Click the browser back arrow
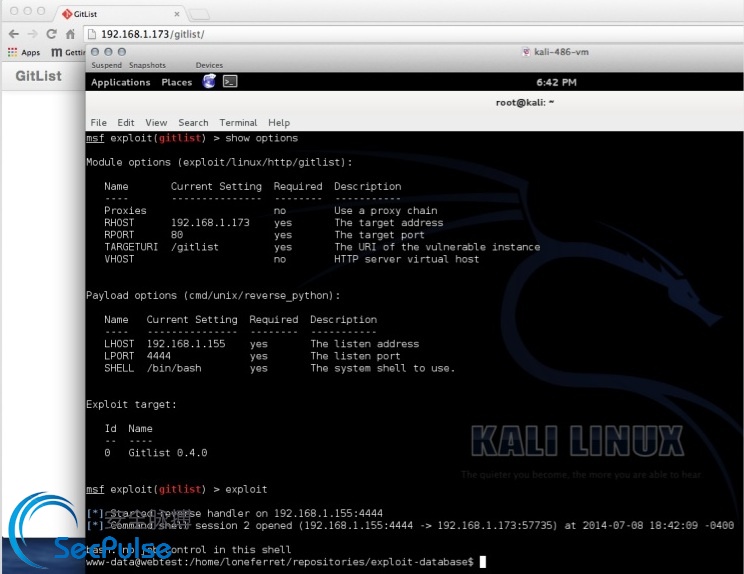 (x=14, y=34)
